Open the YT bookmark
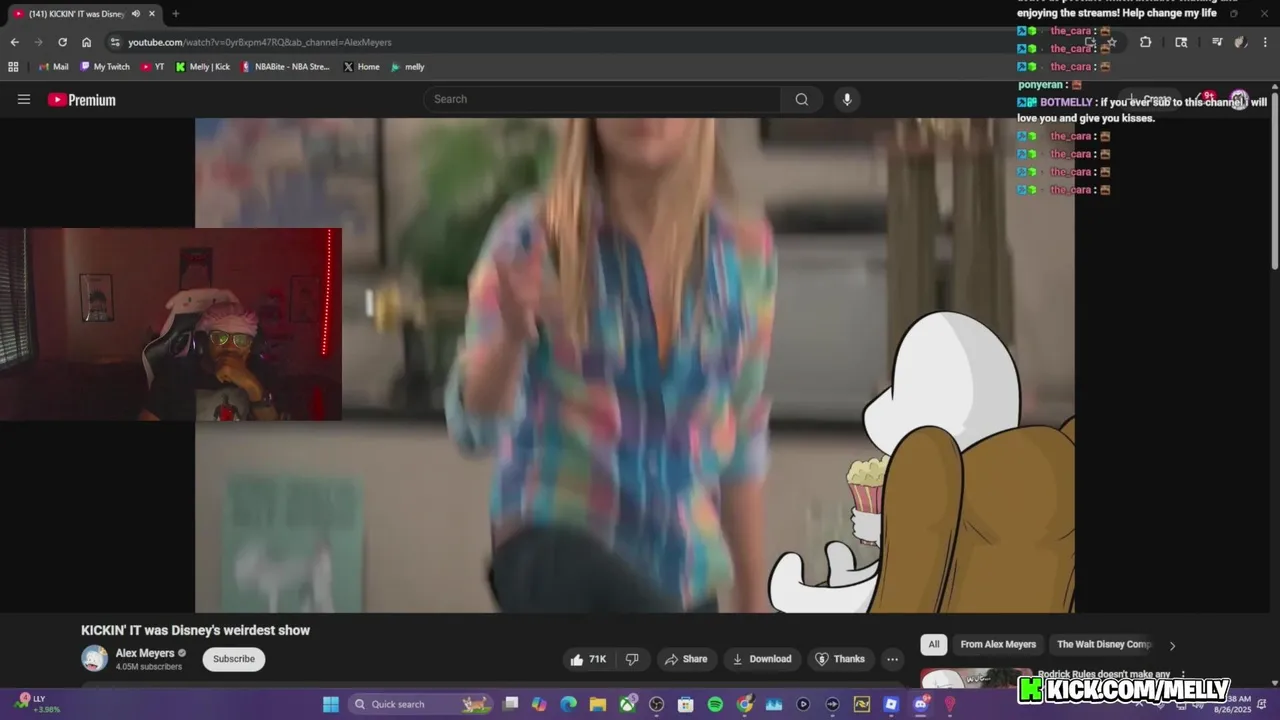This screenshot has width=1280, height=720. pyautogui.click(x=152, y=67)
